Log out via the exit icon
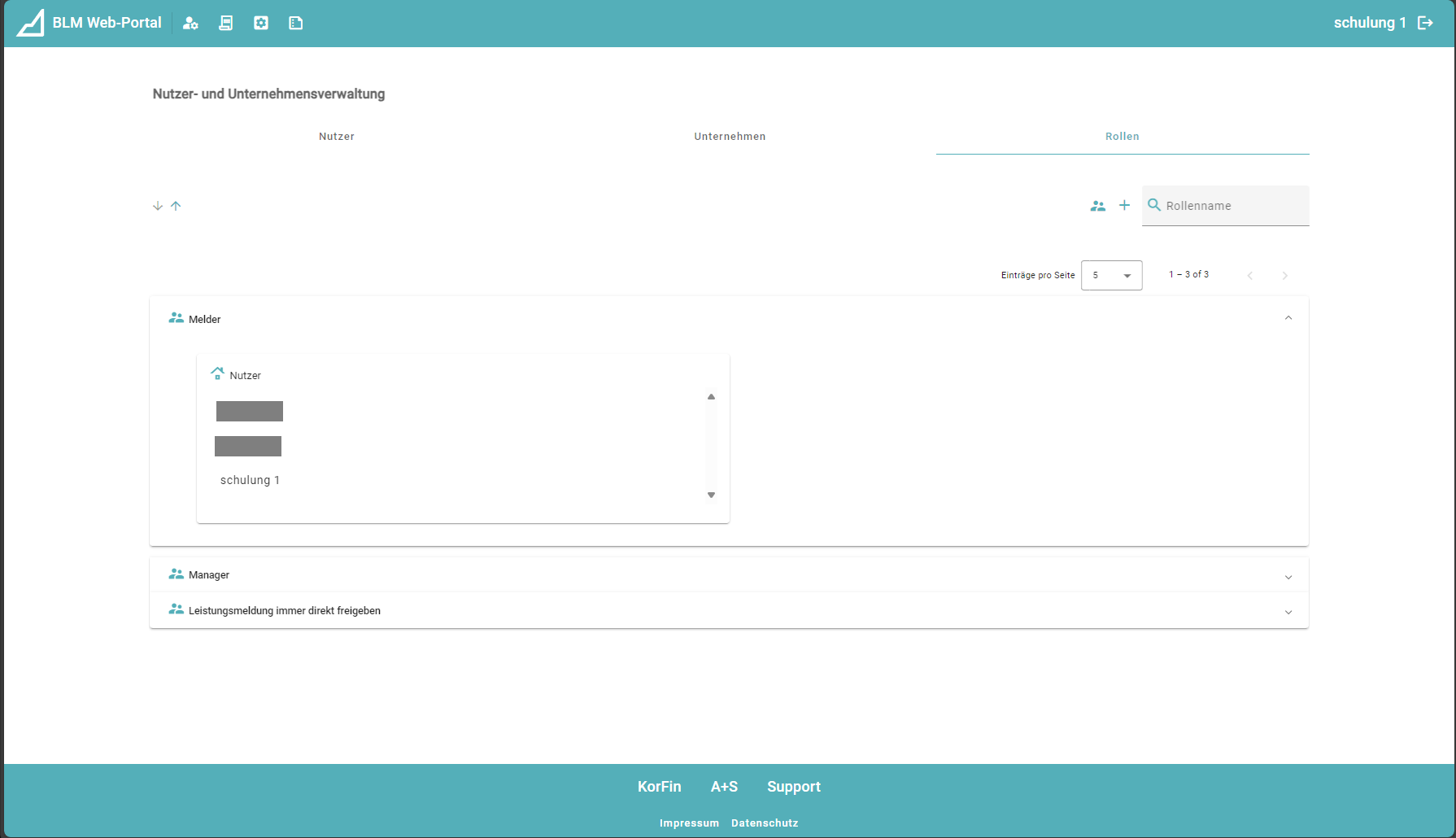The image size is (1456, 838). 1425,23
